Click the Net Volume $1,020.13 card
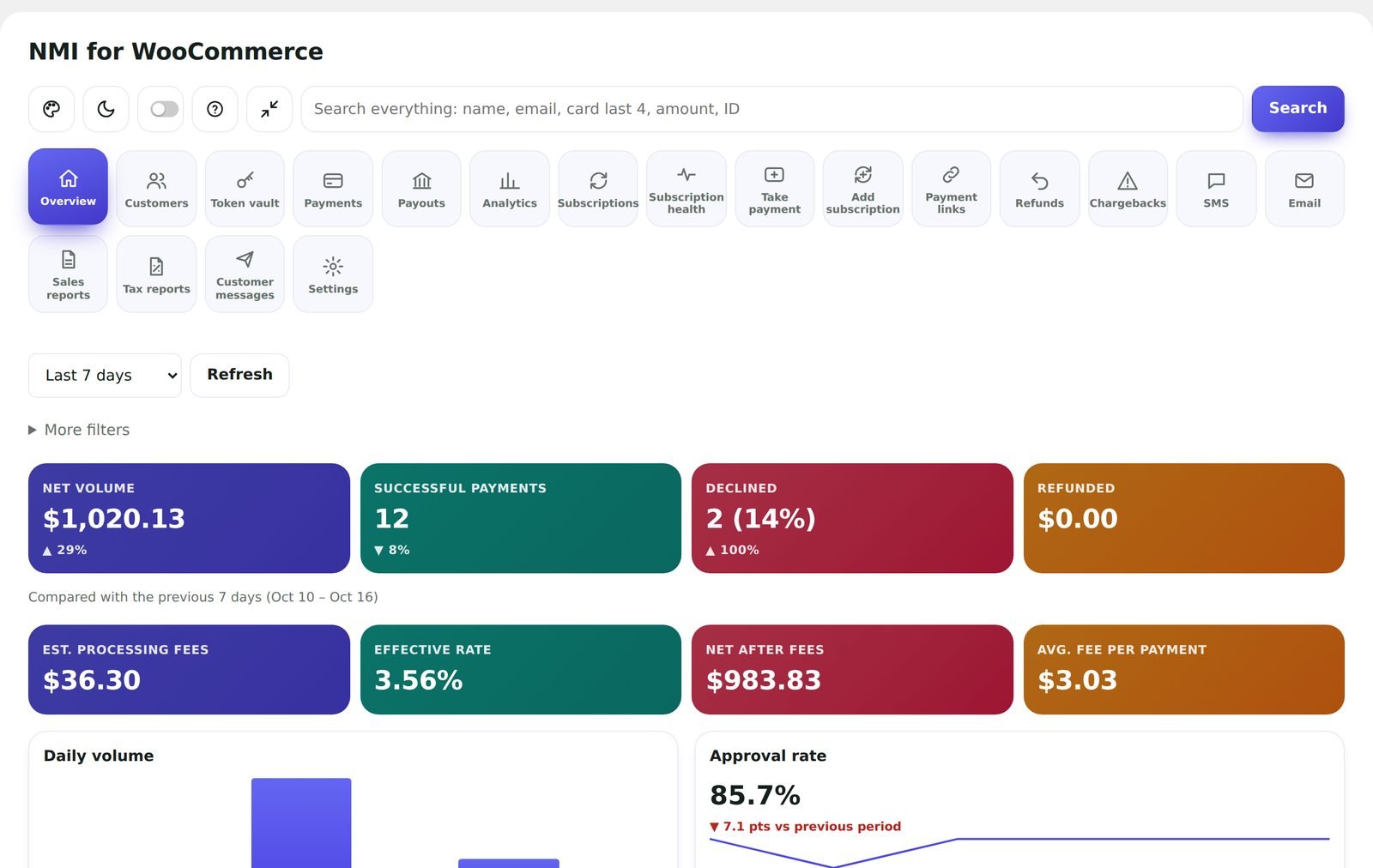Viewport: 1373px width, 868px height. click(x=189, y=518)
